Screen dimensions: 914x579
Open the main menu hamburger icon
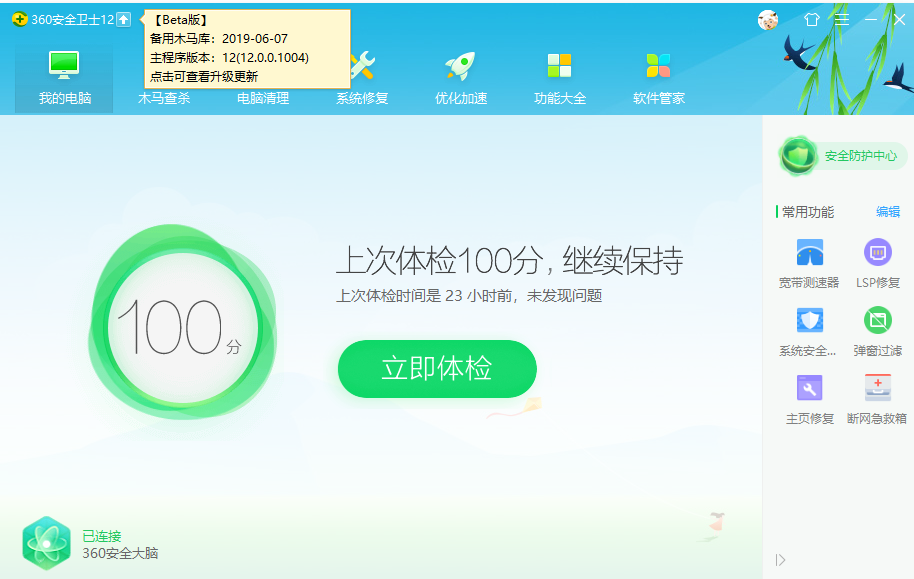[842, 20]
